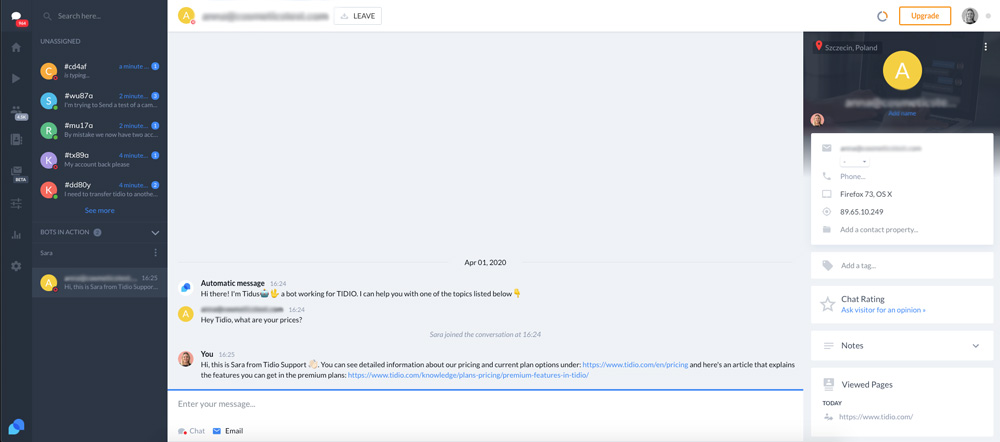Open conversation #tx89a
Image resolution: width=1000 pixels, height=442 pixels.
click(x=99, y=159)
